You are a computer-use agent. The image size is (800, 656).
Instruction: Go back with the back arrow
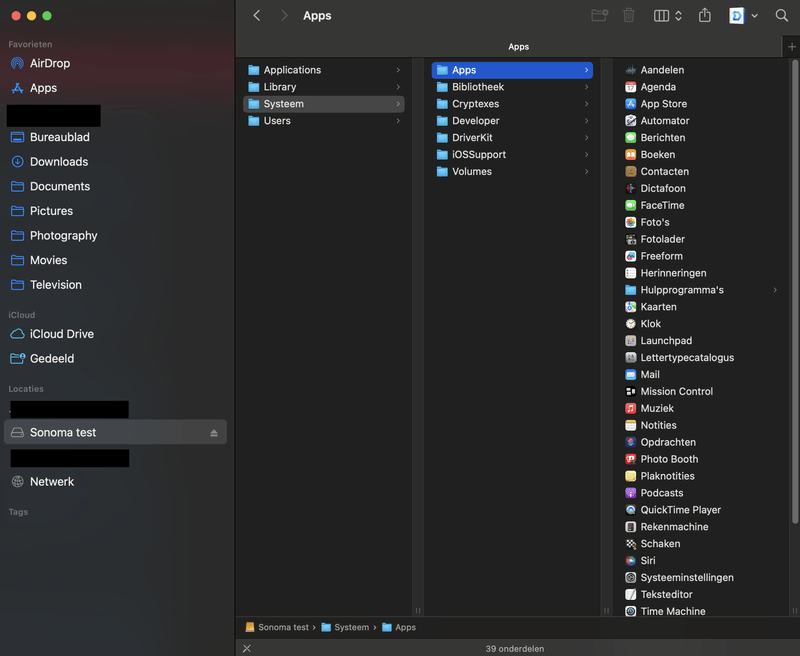click(x=257, y=16)
